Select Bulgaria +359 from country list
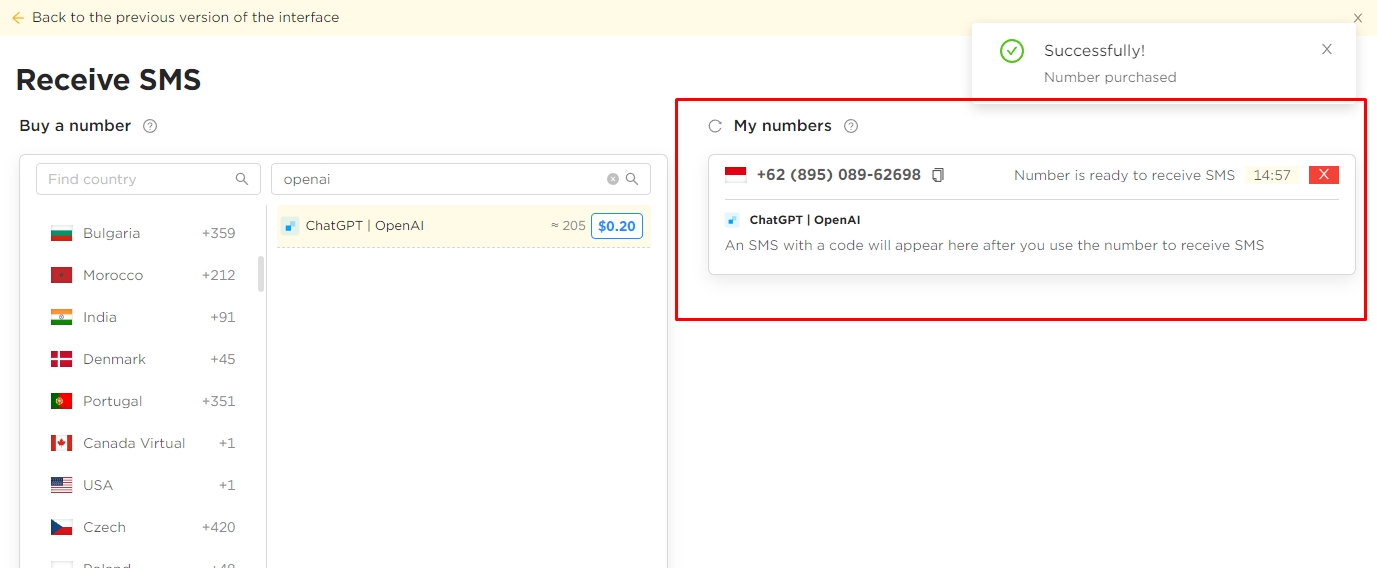Viewport: 1377px width, 568px height. coord(143,233)
